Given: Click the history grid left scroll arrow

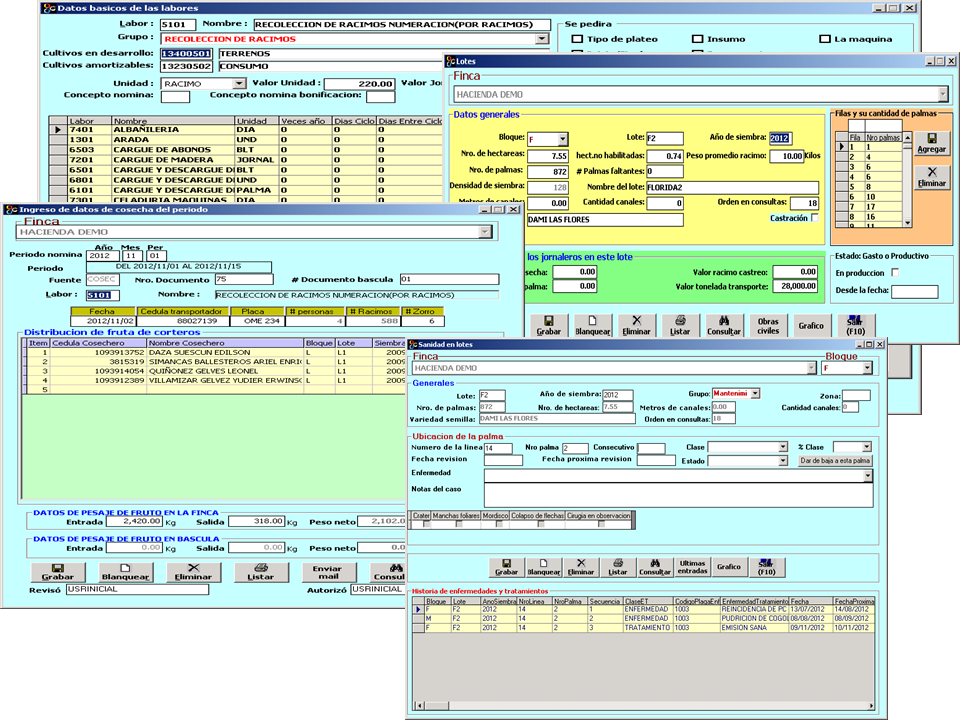Looking at the screenshot, I should pyautogui.click(x=419, y=705).
